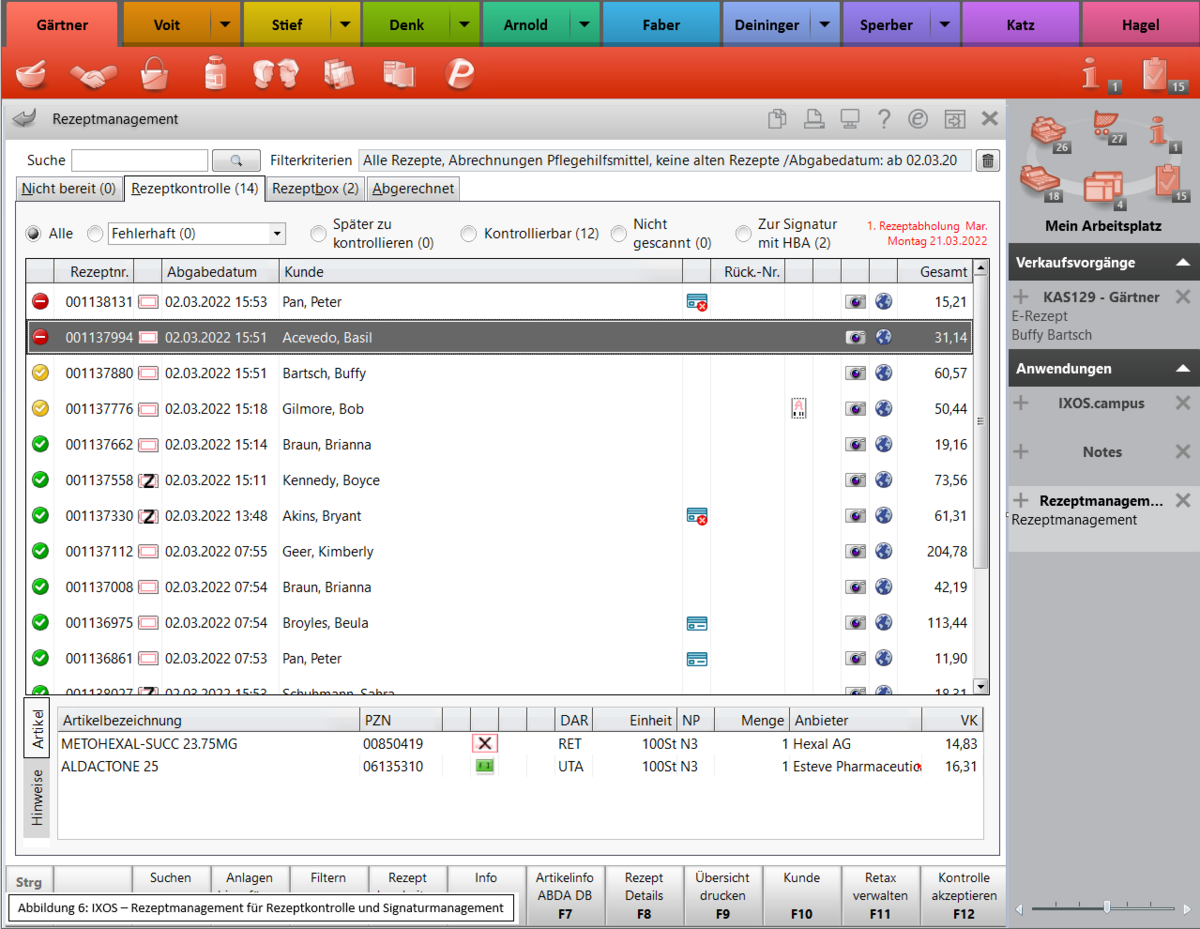The image size is (1200, 929).
Task: Select the Alle radio button
Action: click(35, 233)
